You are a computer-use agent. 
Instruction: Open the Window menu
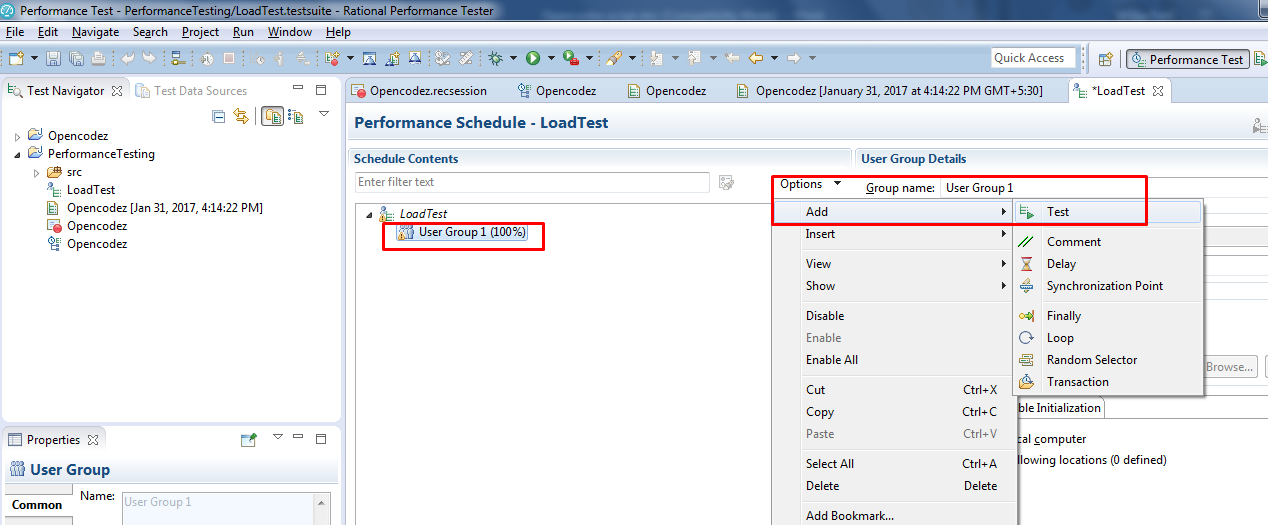point(289,32)
